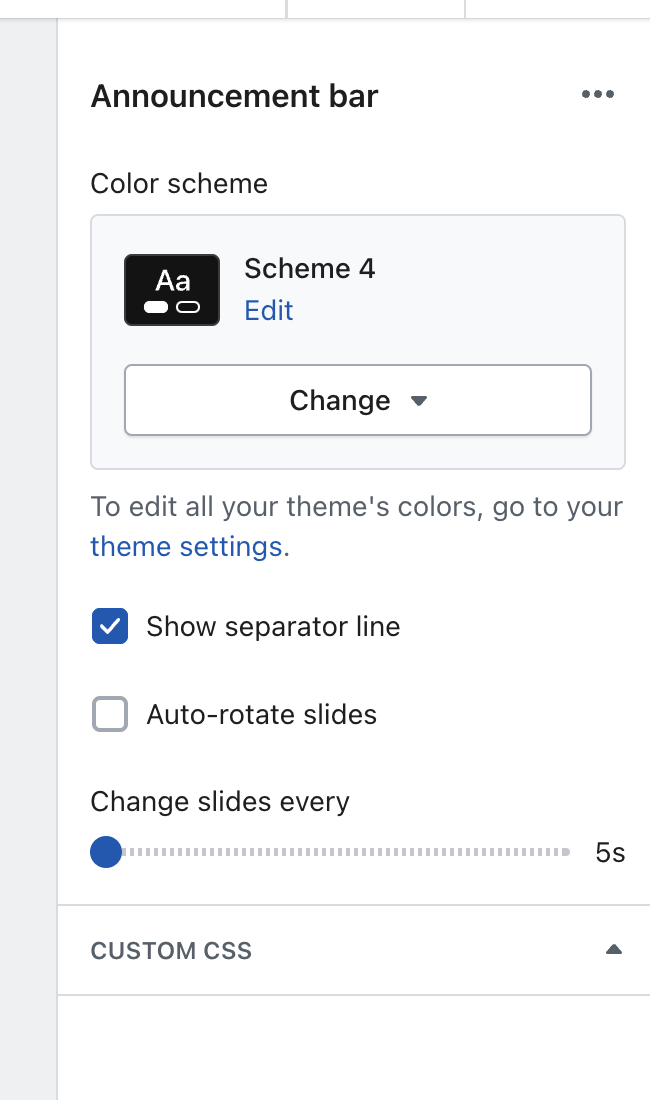Viewport: 650px width, 1100px height.
Task: Click the collapse arrow next to CUSTOM CSS
Action: [614, 949]
